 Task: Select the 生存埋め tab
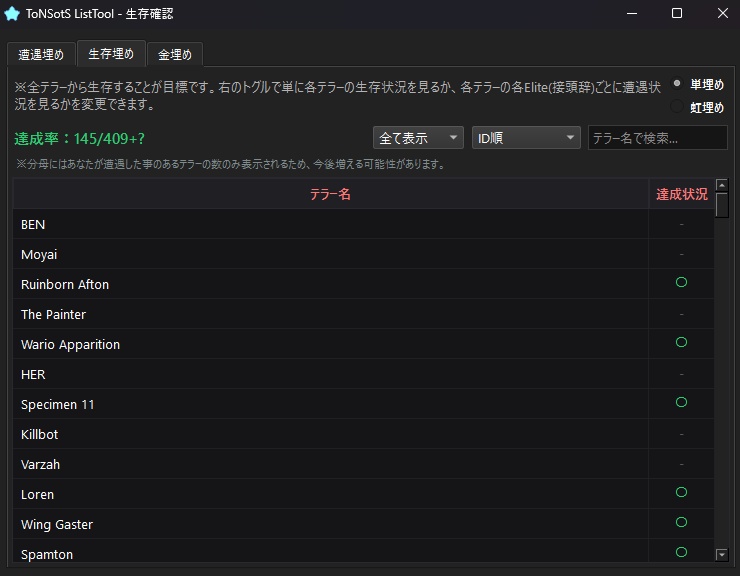[x=111, y=53]
